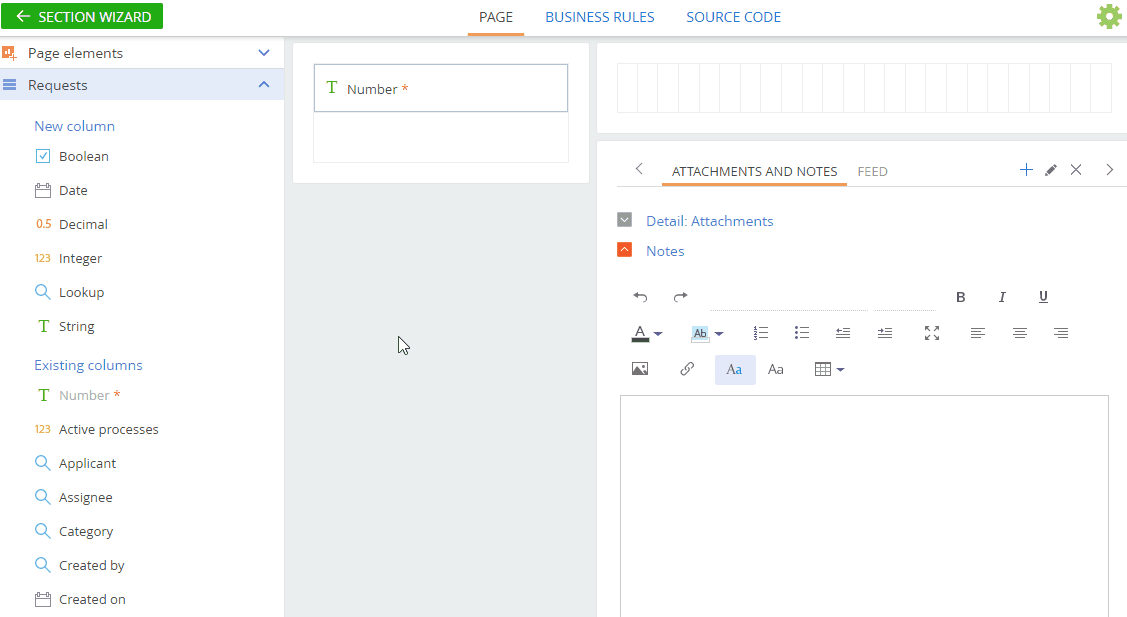Select the Category existing column
This screenshot has width=1127, height=617.
tap(74, 531)
